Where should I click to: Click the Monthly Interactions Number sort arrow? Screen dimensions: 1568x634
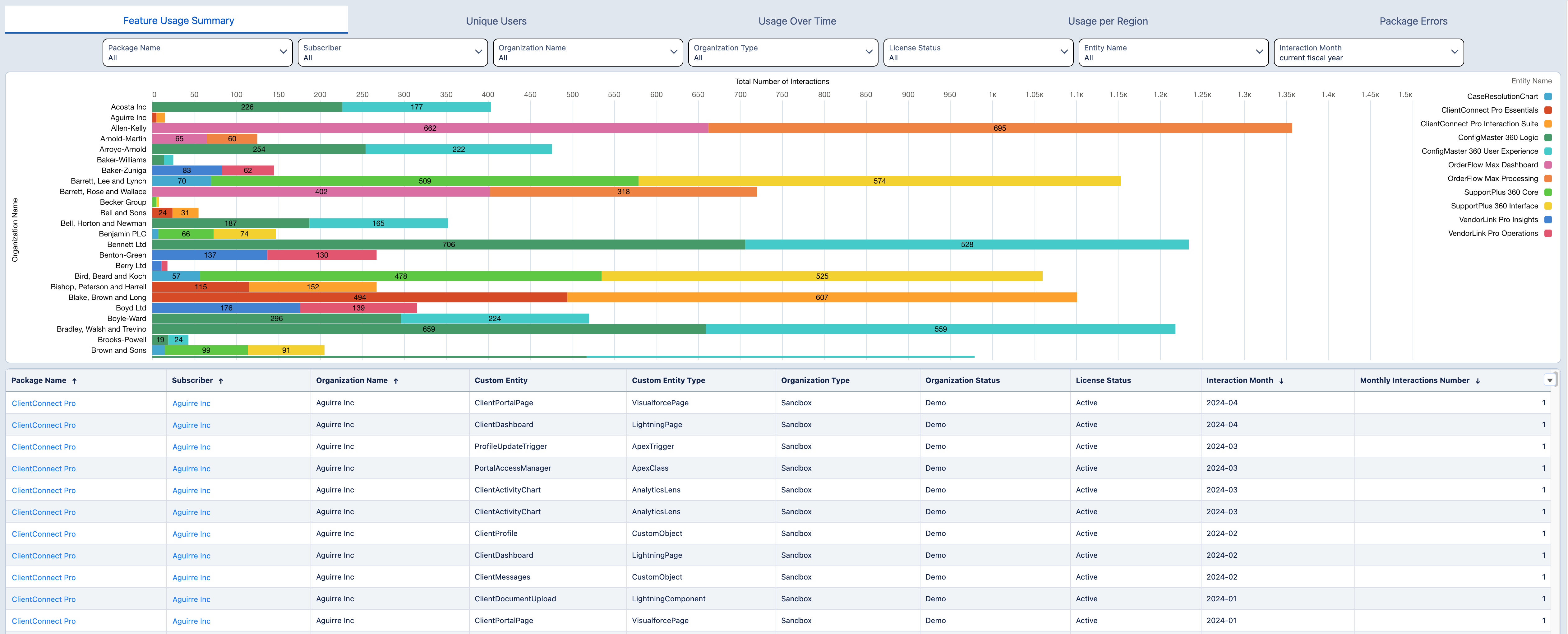click(x=1477, y=381)
